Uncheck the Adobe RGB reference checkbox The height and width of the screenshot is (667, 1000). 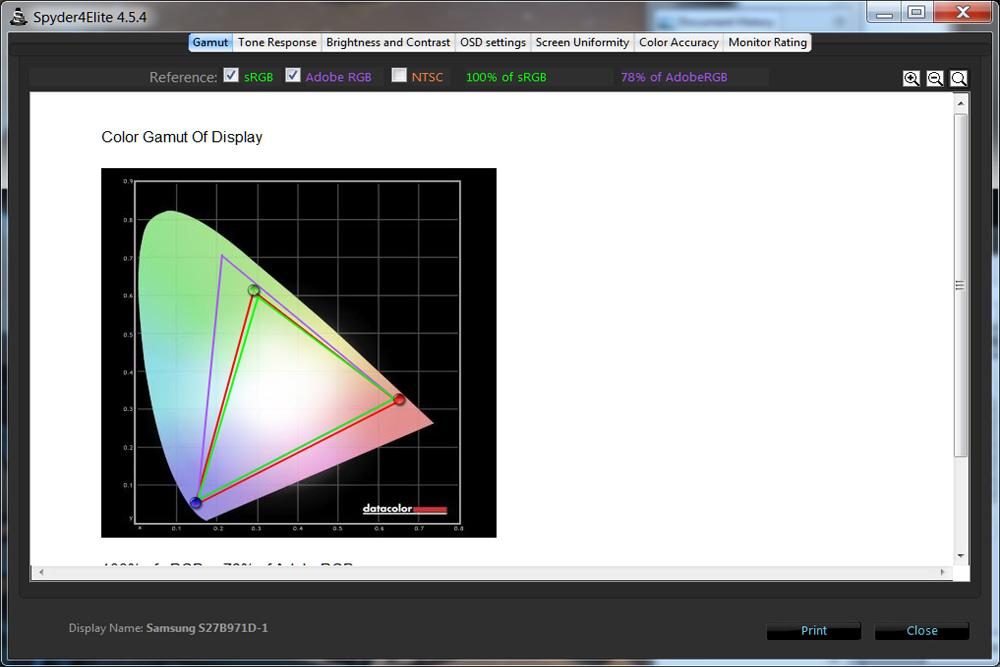[293, 75]
